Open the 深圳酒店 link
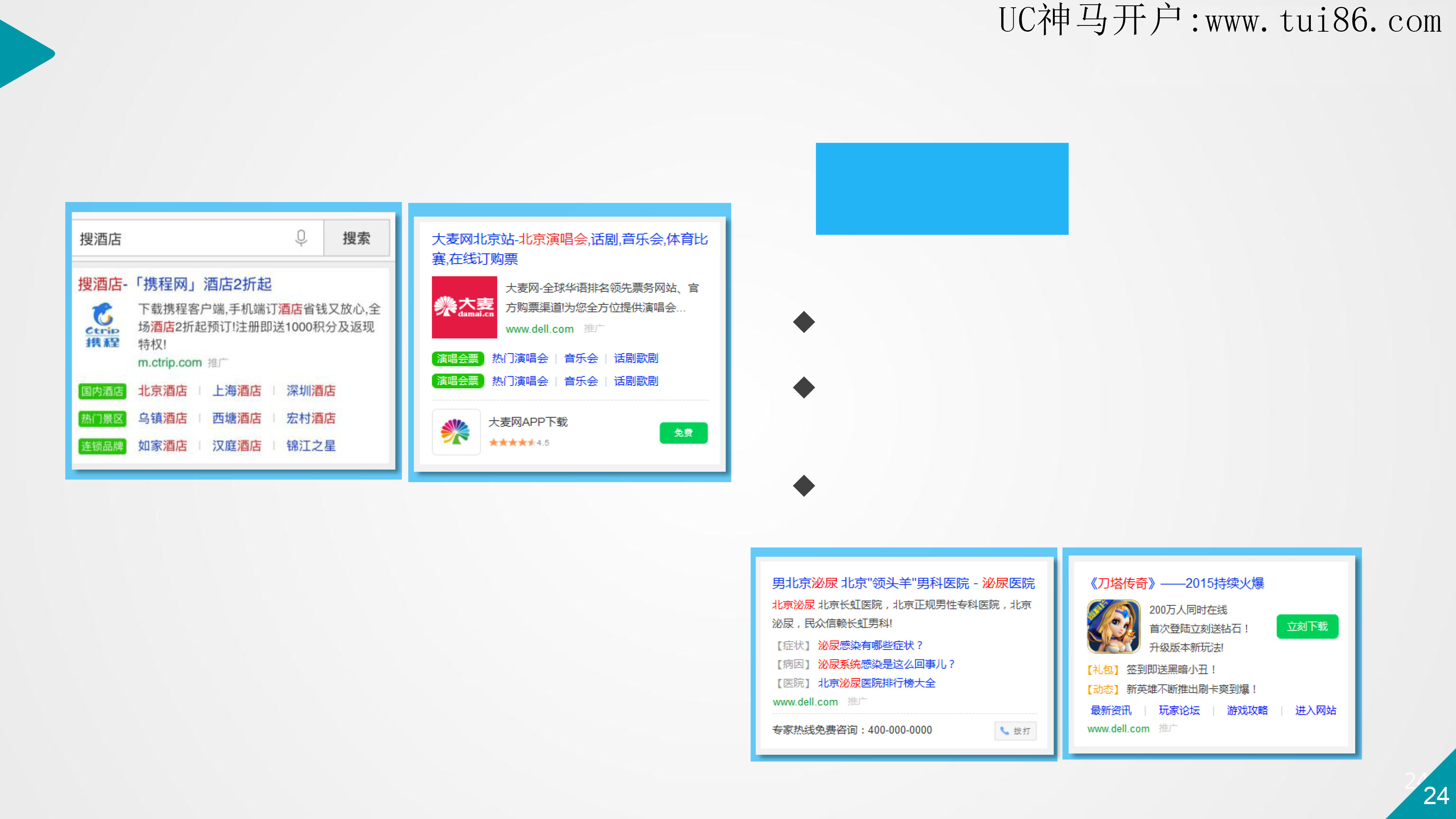This screenshot has height=819, width=1456. (311, 391)
